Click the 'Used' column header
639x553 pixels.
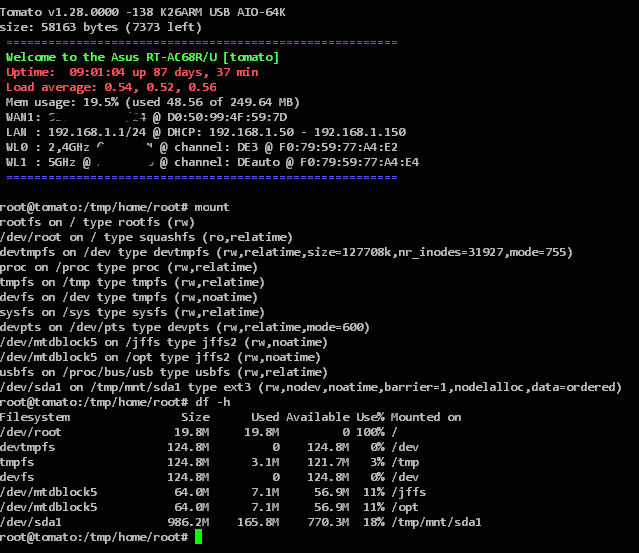click(x=265, y=418)
